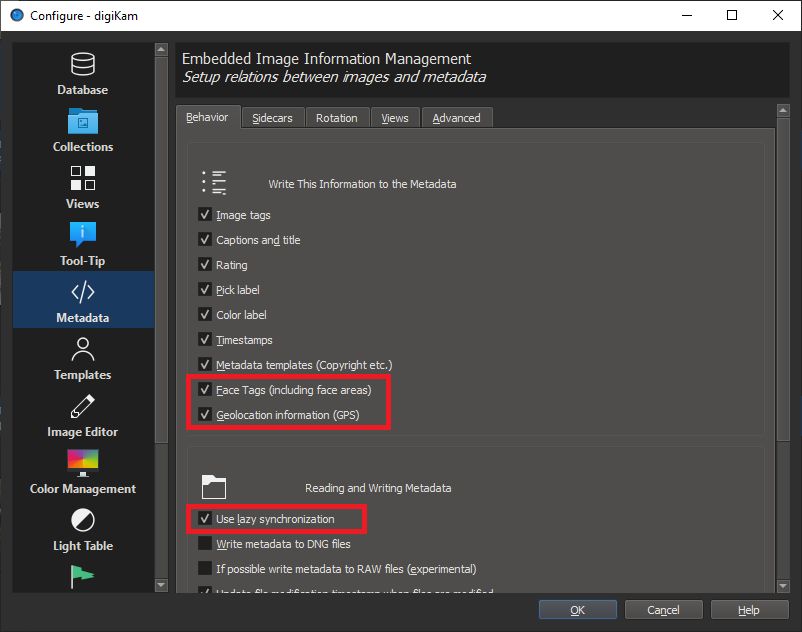Toggle Face Tags including face areas
802x632 pixels.
coord(205,390)
